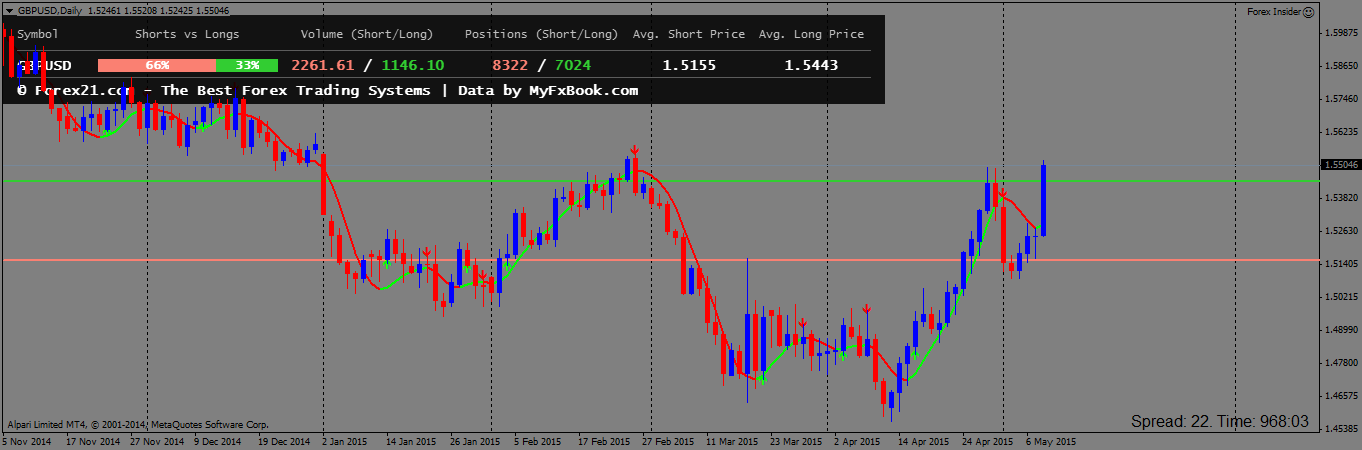Select the red arrow above the late-February 2015 peak
1362x450 pixels.
tap(634, 150)
